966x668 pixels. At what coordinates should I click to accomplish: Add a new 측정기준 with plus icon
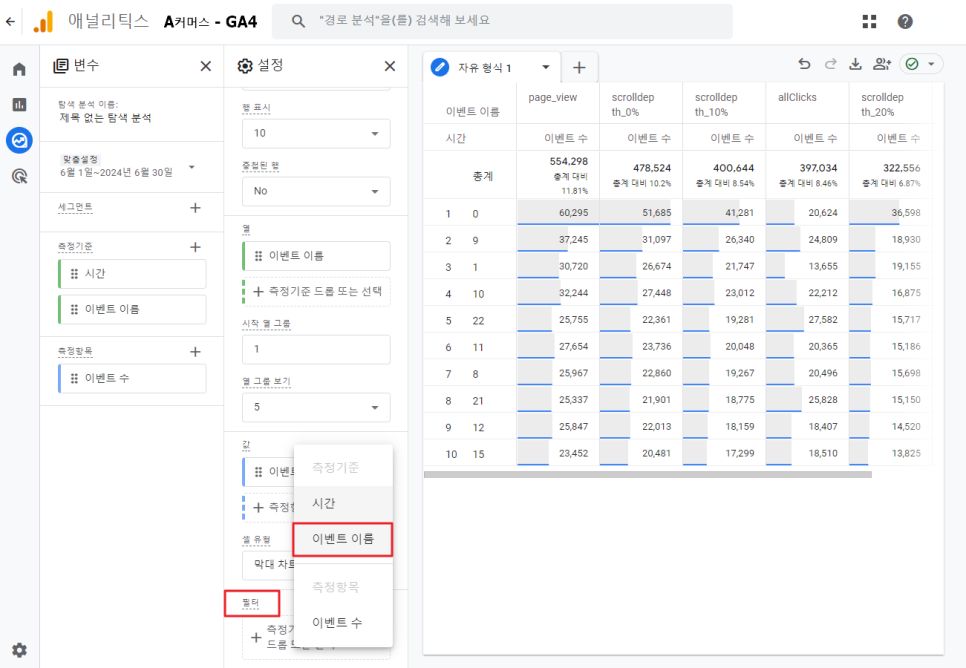[195, 247]
